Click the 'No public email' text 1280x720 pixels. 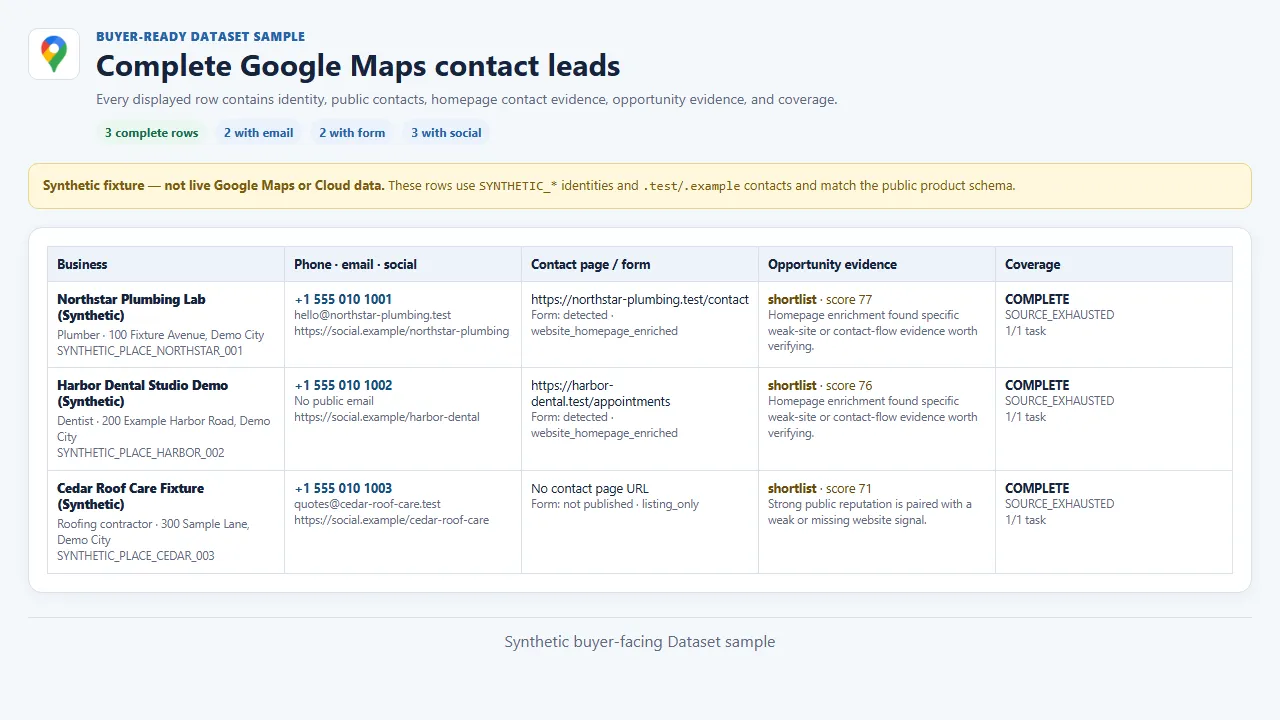tap(334, 401)
